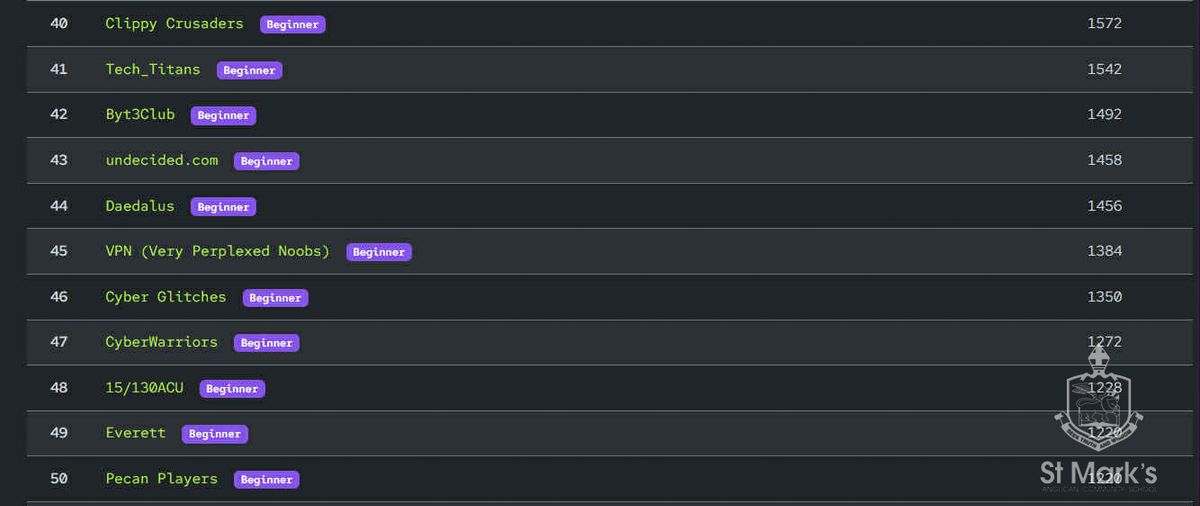The image size is (1200, 506).
Task: Open the Cyber Glitches team link
Action: pos(165,297)
